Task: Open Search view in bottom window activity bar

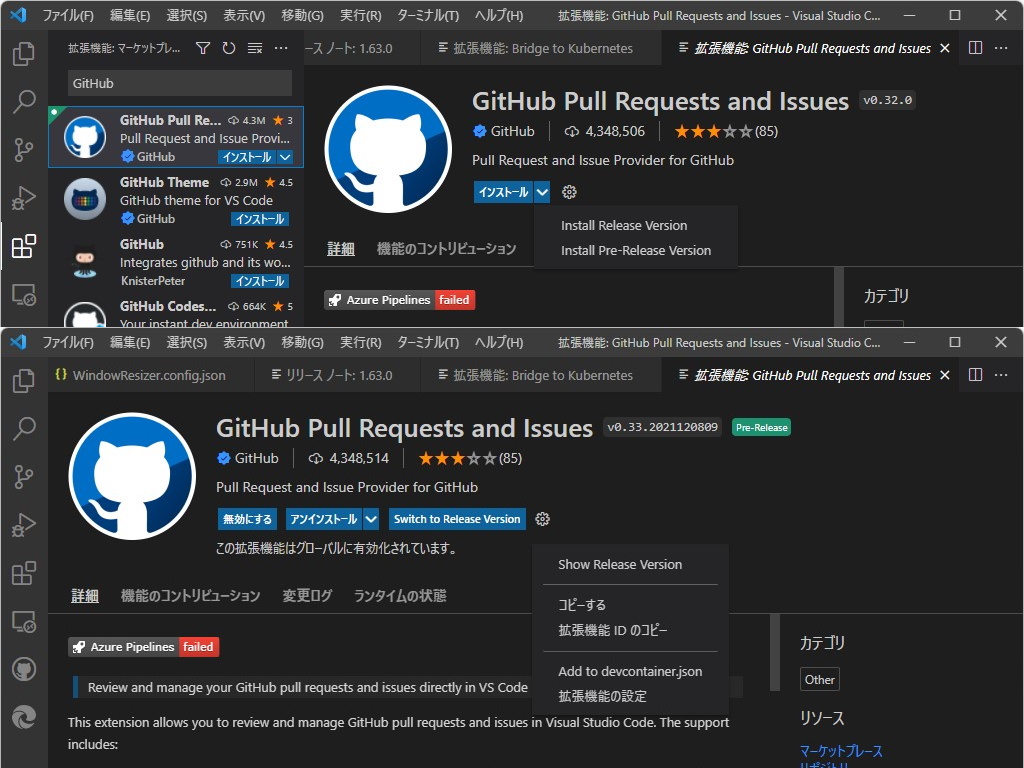Action: tap(24, 428)
